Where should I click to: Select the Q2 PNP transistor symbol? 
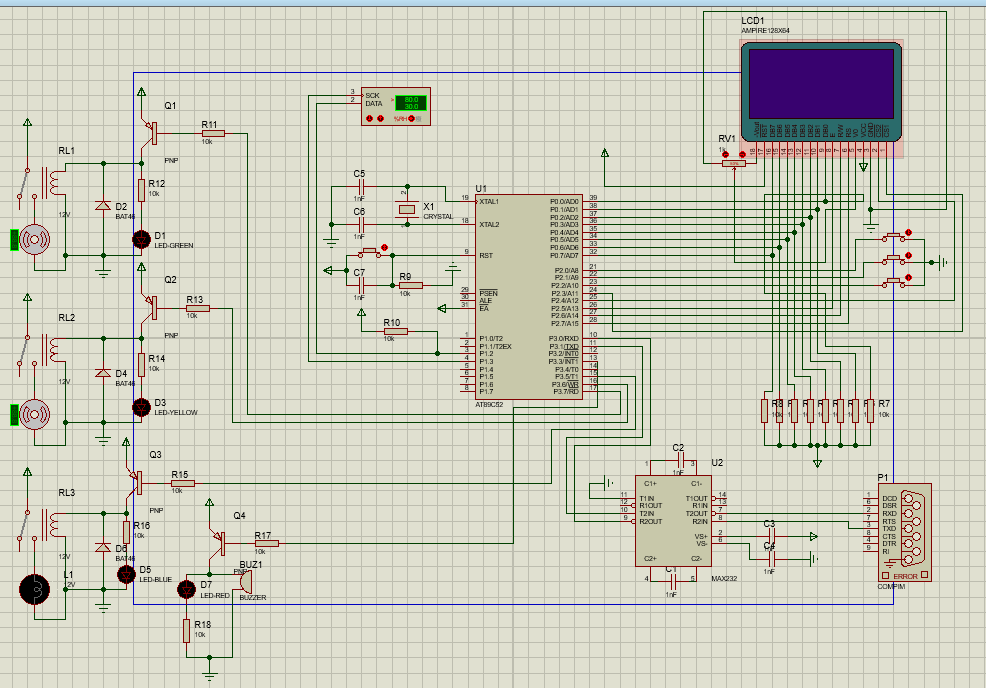150,308
